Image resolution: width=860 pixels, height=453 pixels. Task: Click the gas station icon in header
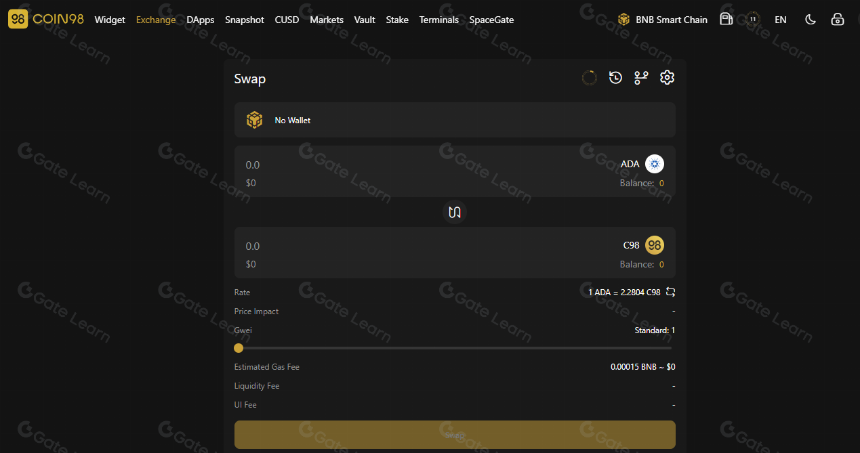pos(726,19)
